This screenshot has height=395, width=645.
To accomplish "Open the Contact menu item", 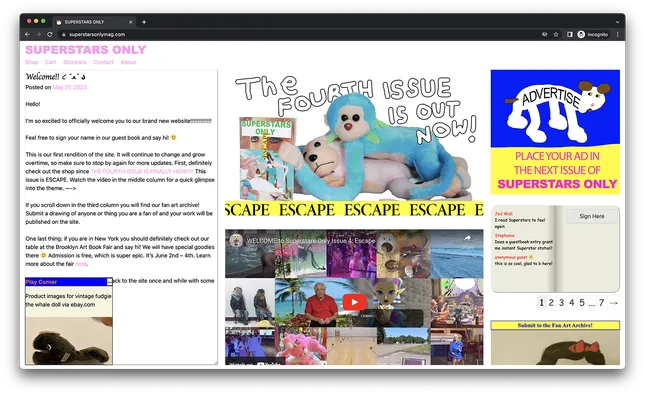I will coord(103,62).
